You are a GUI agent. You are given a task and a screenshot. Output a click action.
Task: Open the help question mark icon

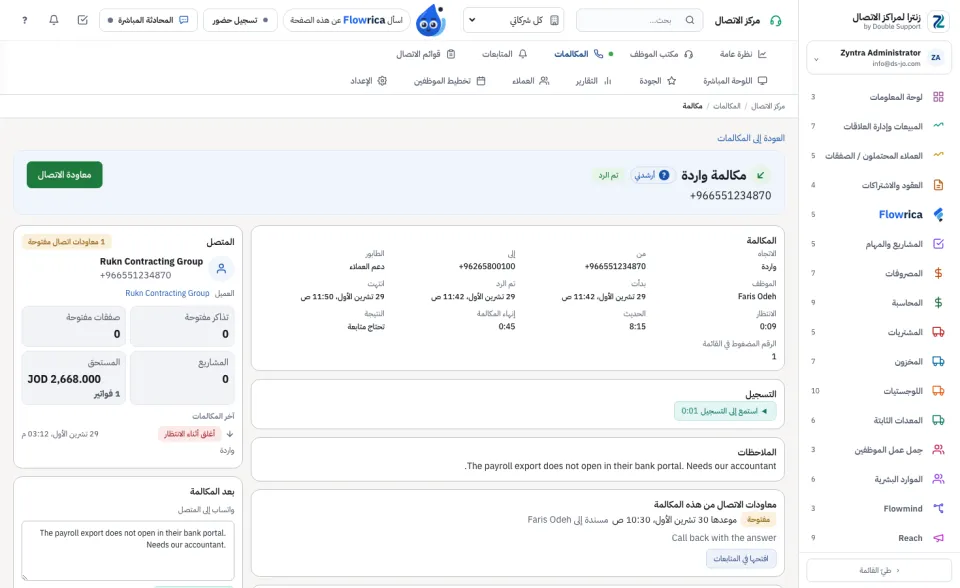pos(24,20)
